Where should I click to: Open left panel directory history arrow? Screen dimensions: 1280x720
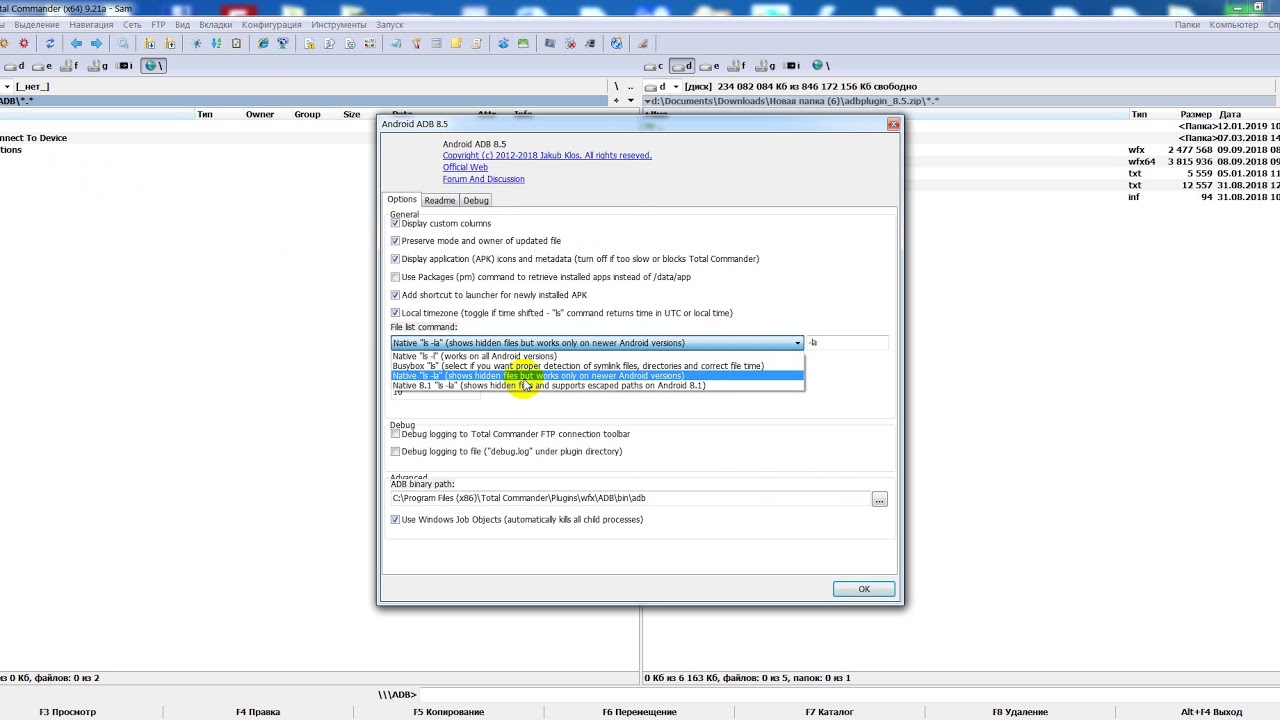(x=630, y=101)
